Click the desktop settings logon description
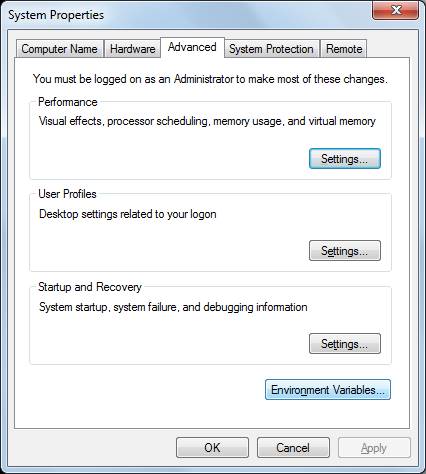 tap(128, 214)
